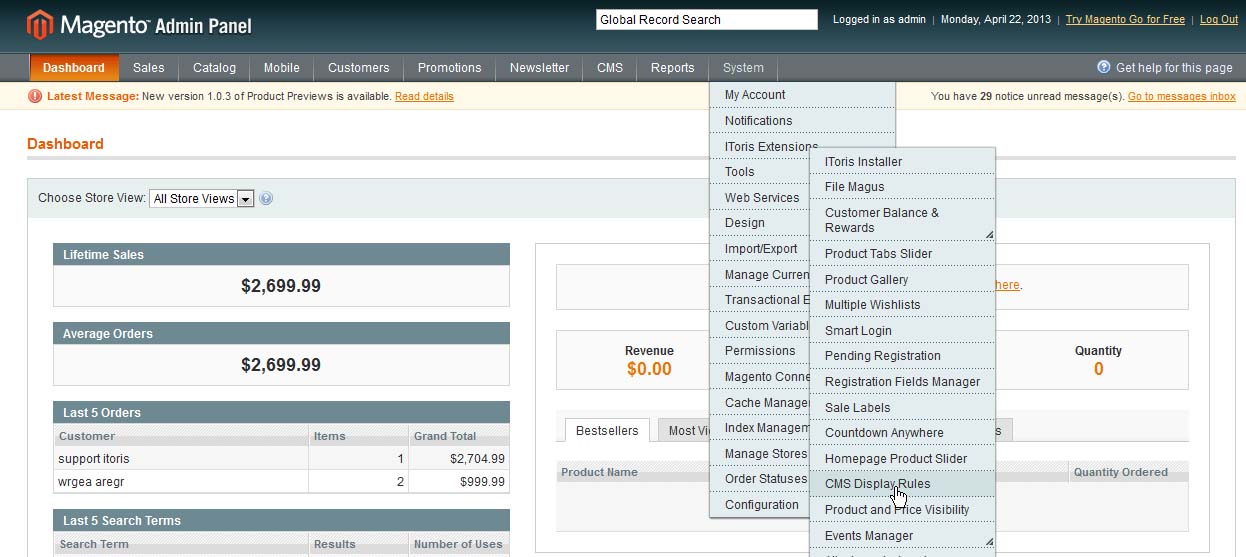This screenshot has height=557, width=1246.
Task: Open the CMS menu
Action: point(610,68)
